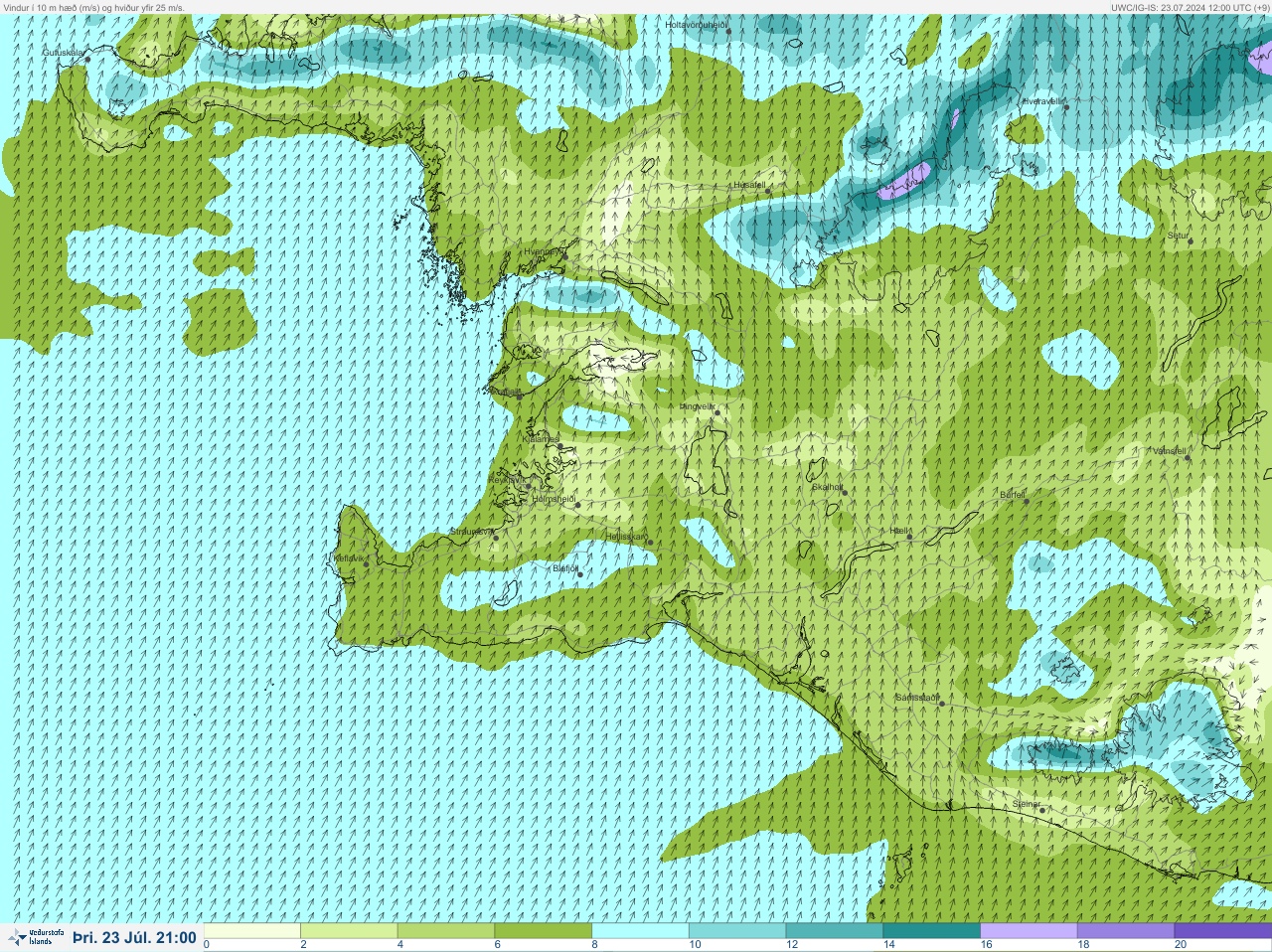
Task: Click the legend tick value '16'
Action: coord(986,945)
